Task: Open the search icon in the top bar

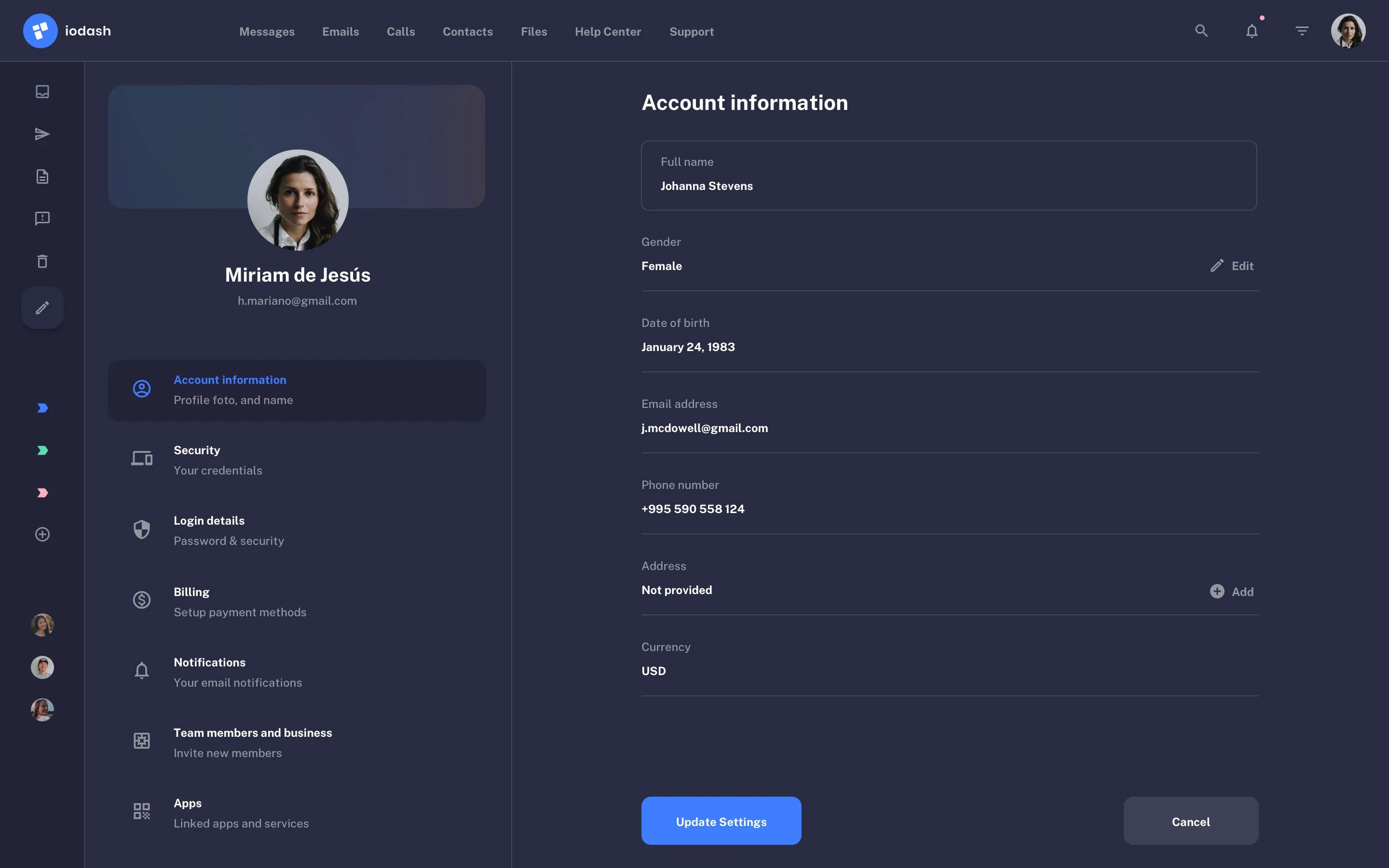Action: 1201,30
